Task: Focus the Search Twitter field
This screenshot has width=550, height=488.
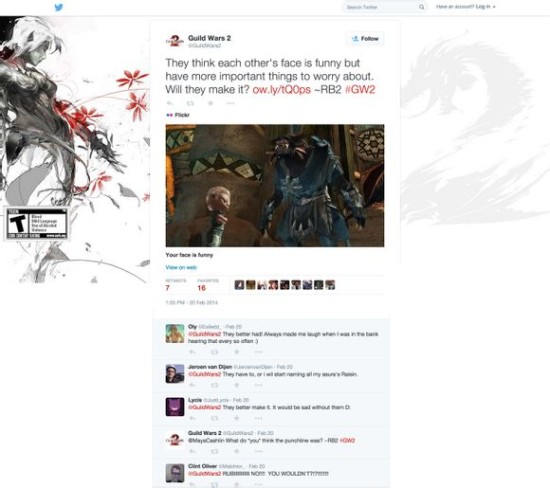Action: pos(381,7)
